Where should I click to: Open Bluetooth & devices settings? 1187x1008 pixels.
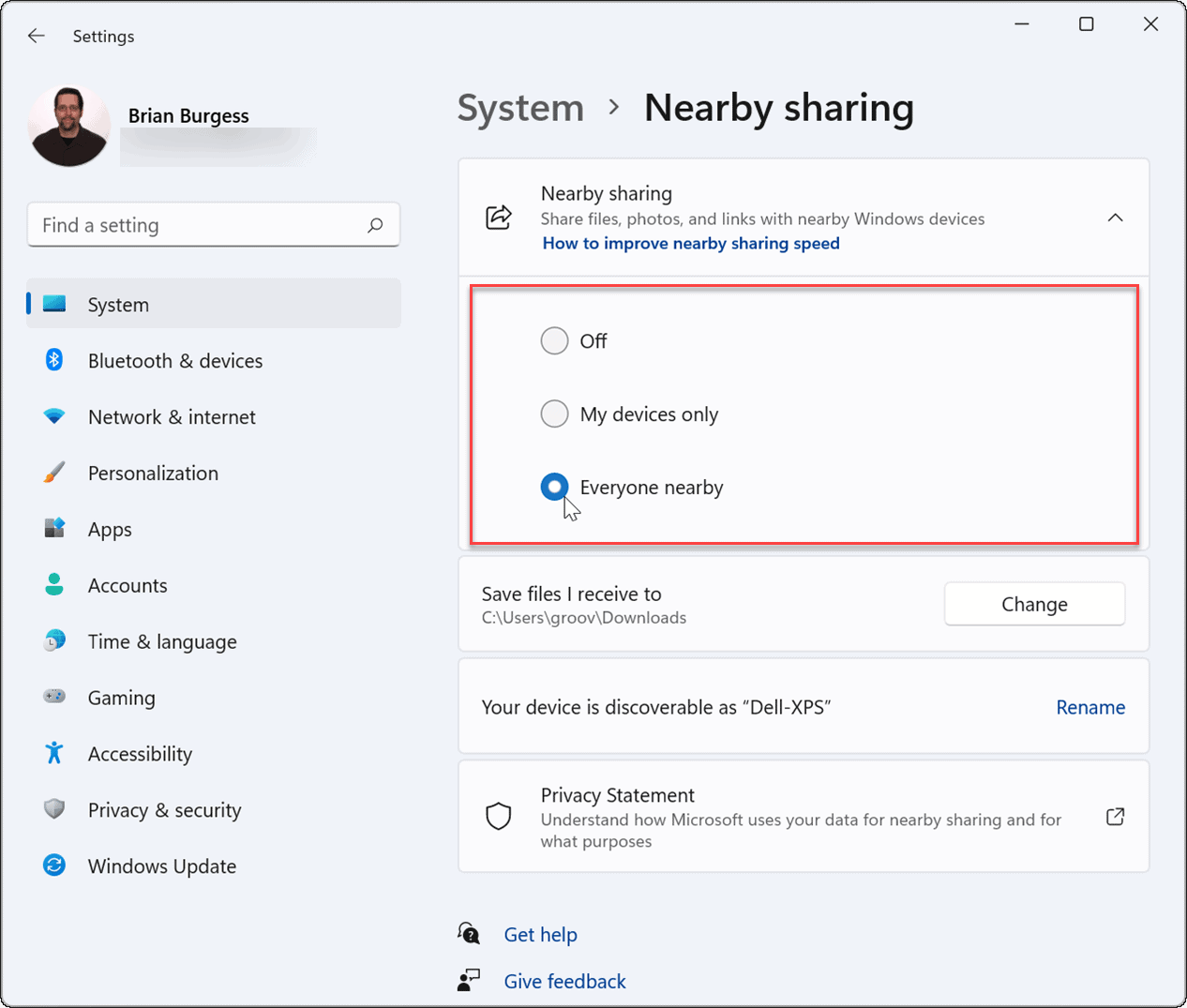pos(174,360)
